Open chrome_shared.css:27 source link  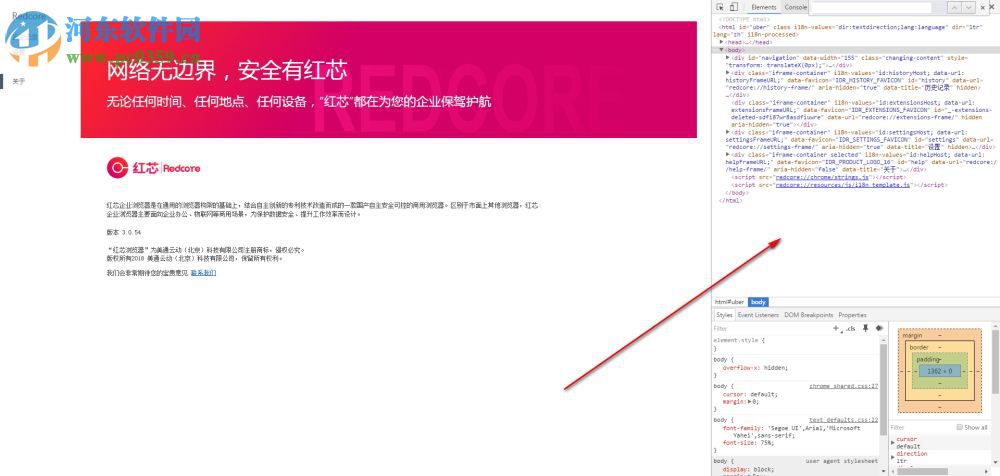pos(843,387)
